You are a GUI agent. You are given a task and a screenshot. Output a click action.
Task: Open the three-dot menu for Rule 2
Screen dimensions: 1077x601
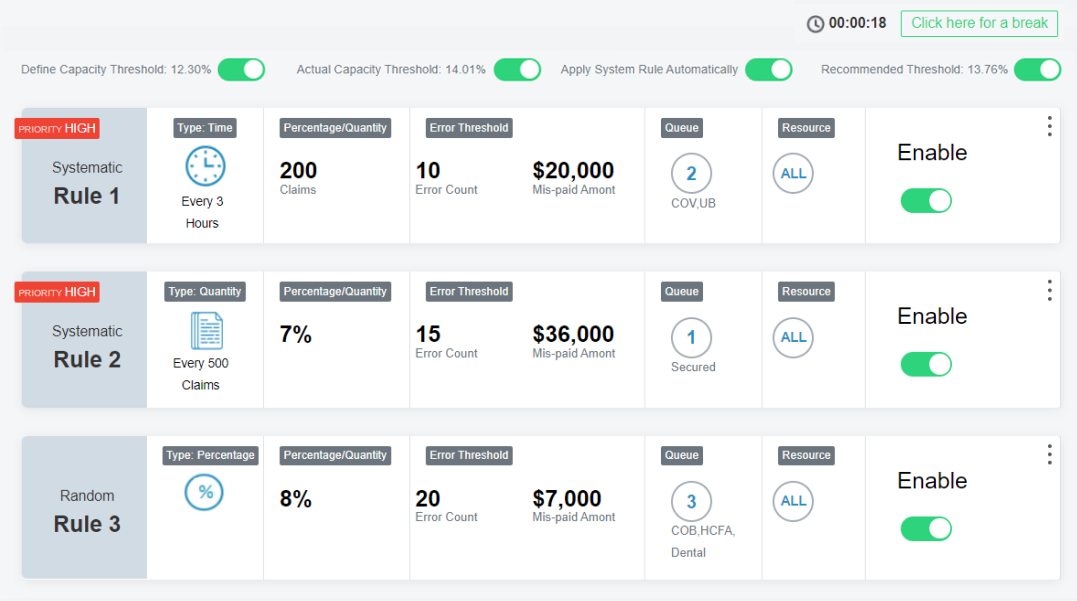click(1050, 291)
